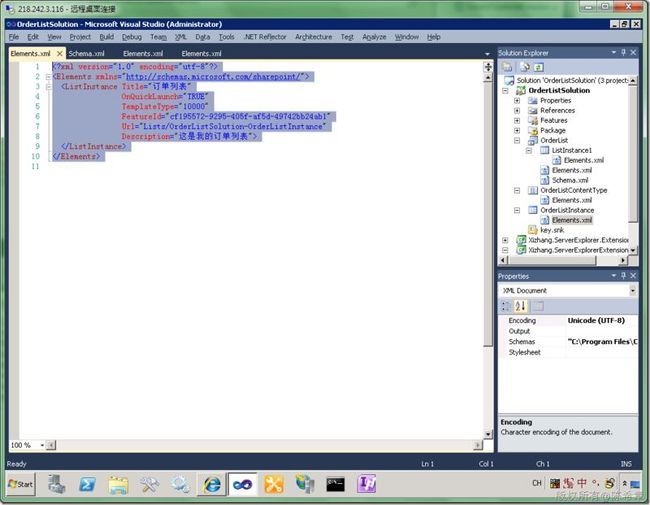Click crossed hammer and wrench taskbar icon
Viewport: 650px width, 505px height.
[149, 484]
